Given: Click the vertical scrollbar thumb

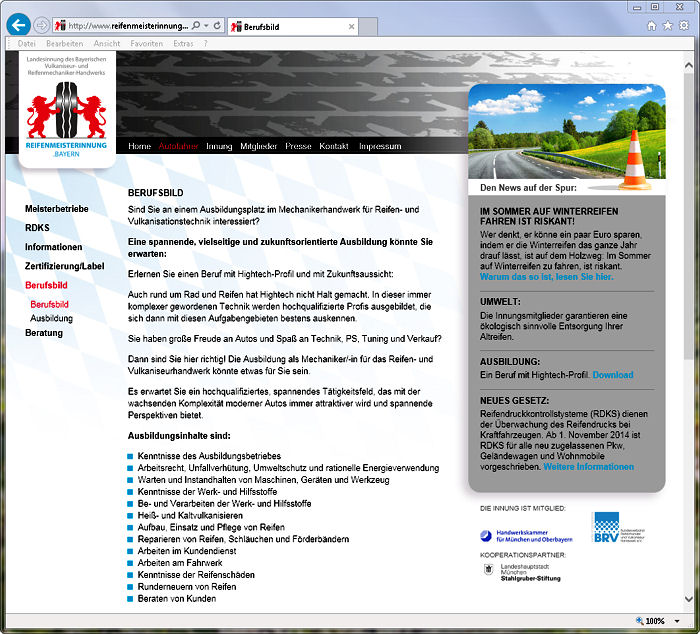Looking at the screenshot, I should click(x=689, y=214).
